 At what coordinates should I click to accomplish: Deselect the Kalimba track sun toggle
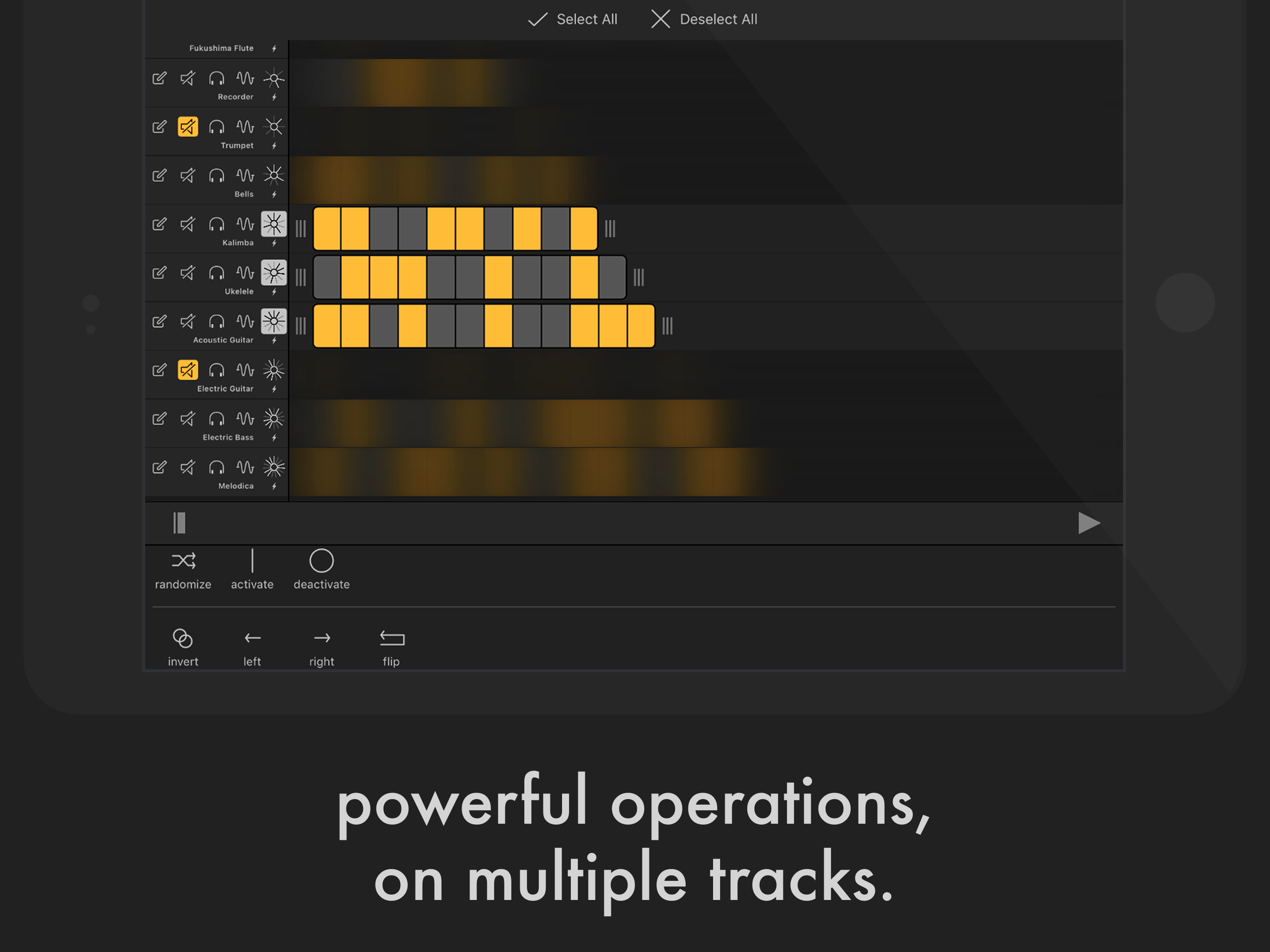pyautogui.click(x=274, y=224)
